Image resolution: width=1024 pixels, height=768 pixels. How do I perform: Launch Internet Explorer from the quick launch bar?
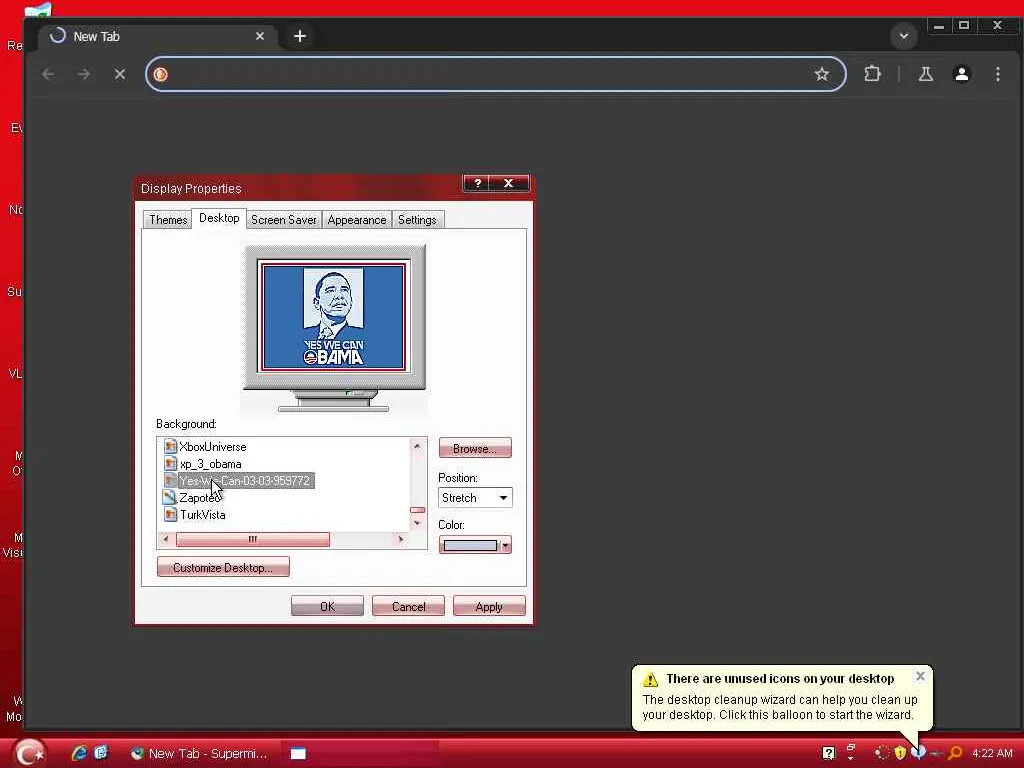click(x=79, y=753)
